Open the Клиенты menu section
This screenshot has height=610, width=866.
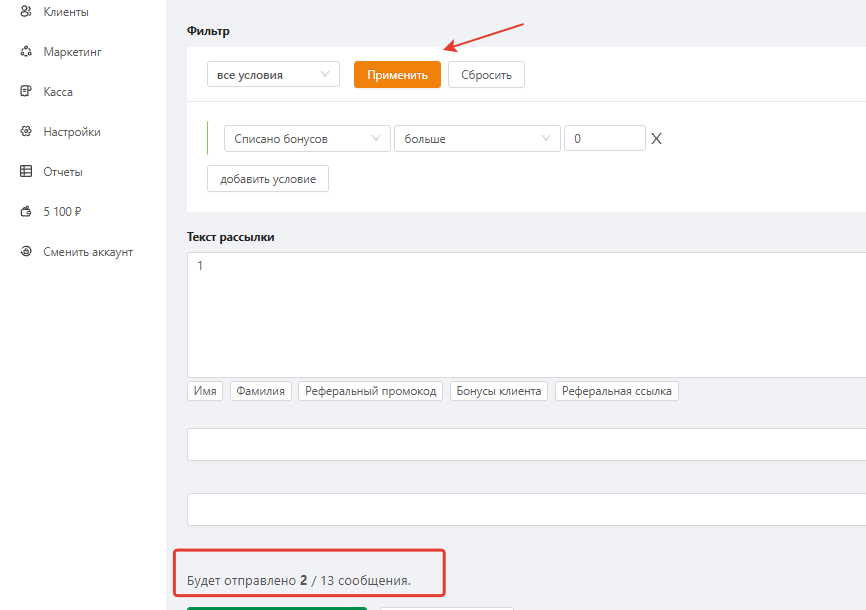tap(66, 12)
